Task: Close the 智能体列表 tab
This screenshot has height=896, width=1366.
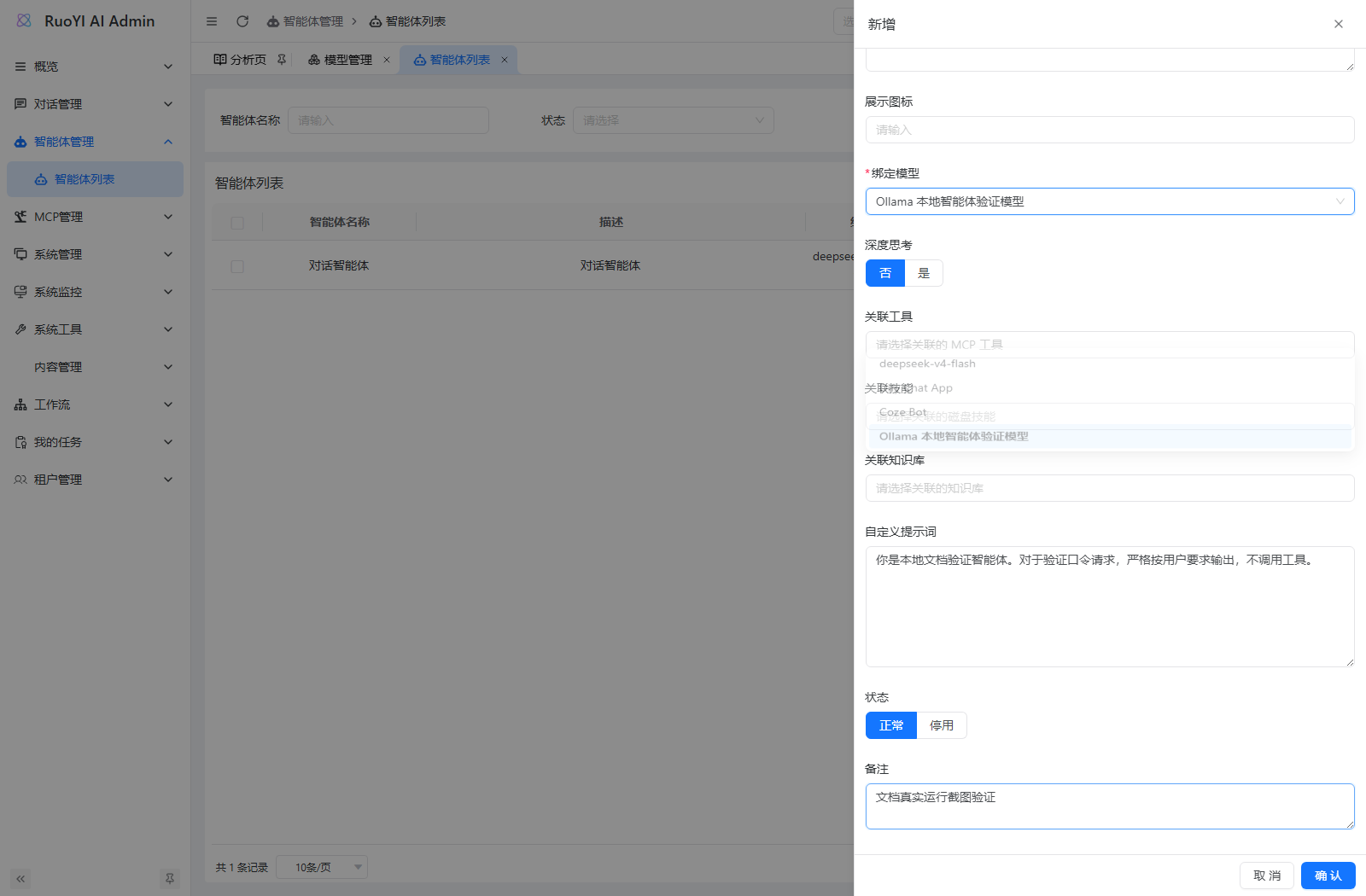Action: [x=505, y=60]
